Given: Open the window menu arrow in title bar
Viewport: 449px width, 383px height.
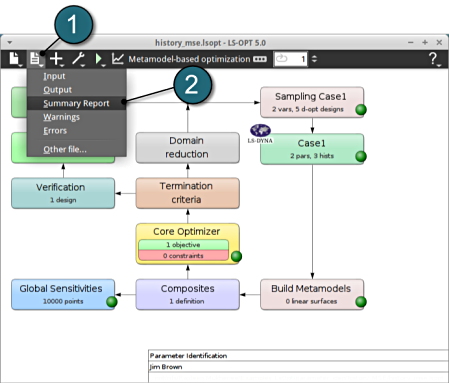Looking at the screenshot, I should point(10,43).
